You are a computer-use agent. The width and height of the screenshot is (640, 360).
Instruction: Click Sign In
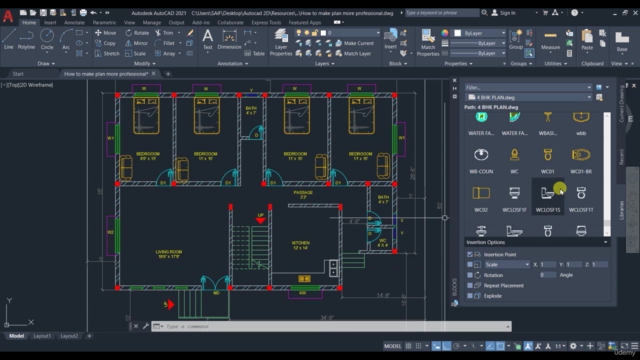click(503, 13)
